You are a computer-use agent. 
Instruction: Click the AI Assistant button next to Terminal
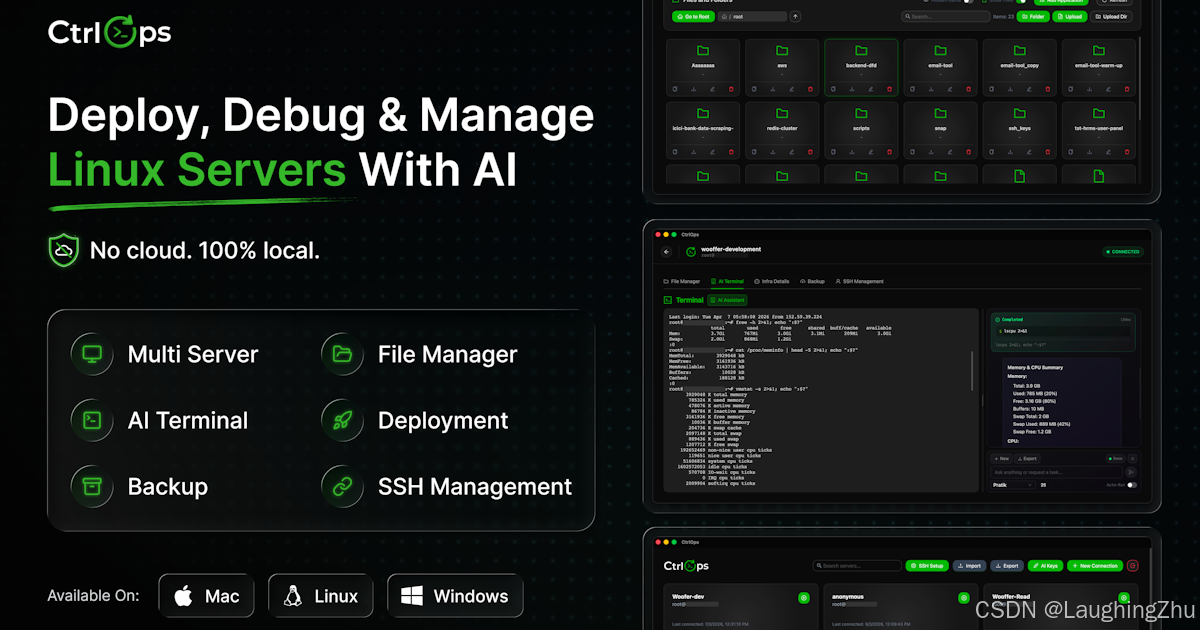pyautogui.click(x=727, y=300)
